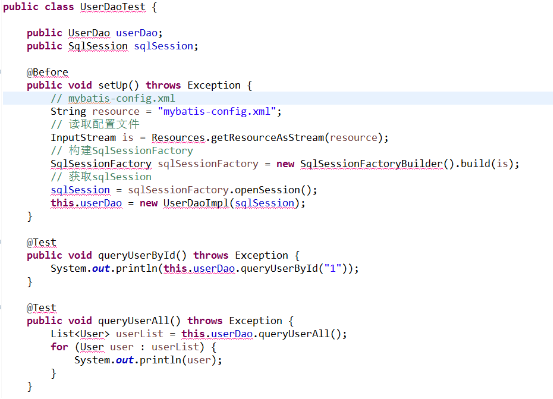Click the 'build(is)' method call
This screenshot has height=399, width=553.
point(487,164)
